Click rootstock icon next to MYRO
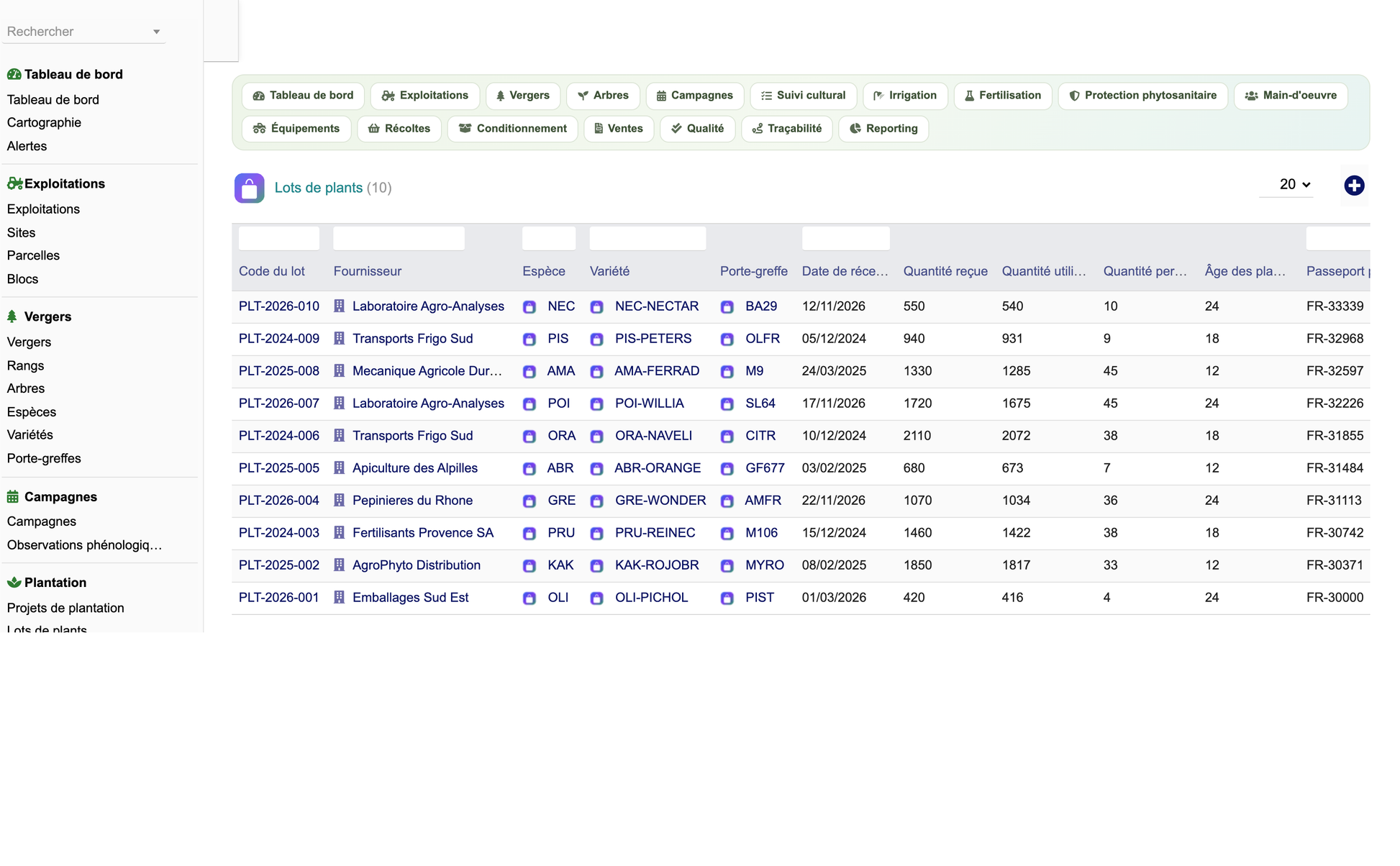Screen dimensions: 1400x866 (x=727, y=565)
